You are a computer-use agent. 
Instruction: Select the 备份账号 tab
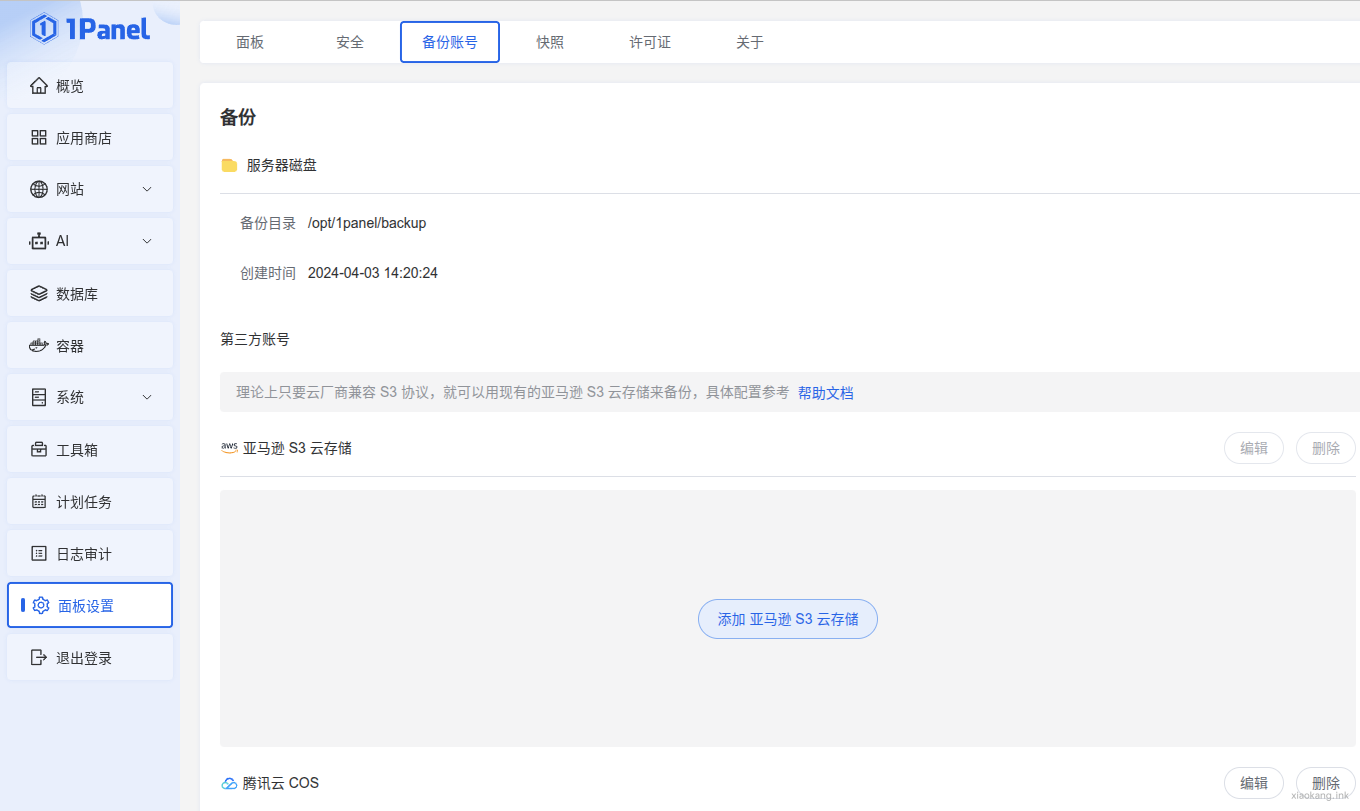tap(450, 42)
